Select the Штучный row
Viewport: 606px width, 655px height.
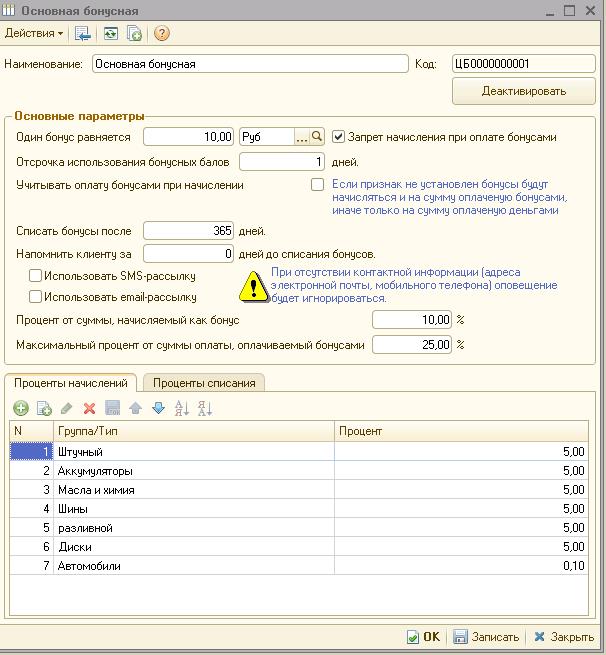tap(299, 452)
